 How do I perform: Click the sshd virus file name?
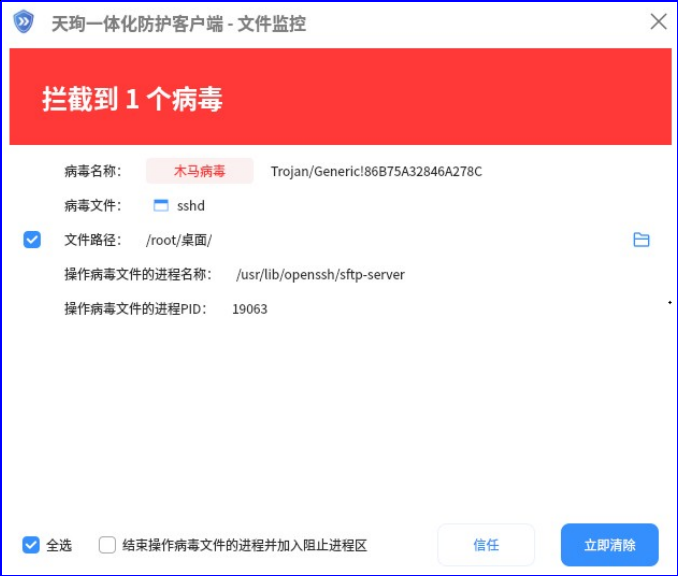[x=191, y=206]
